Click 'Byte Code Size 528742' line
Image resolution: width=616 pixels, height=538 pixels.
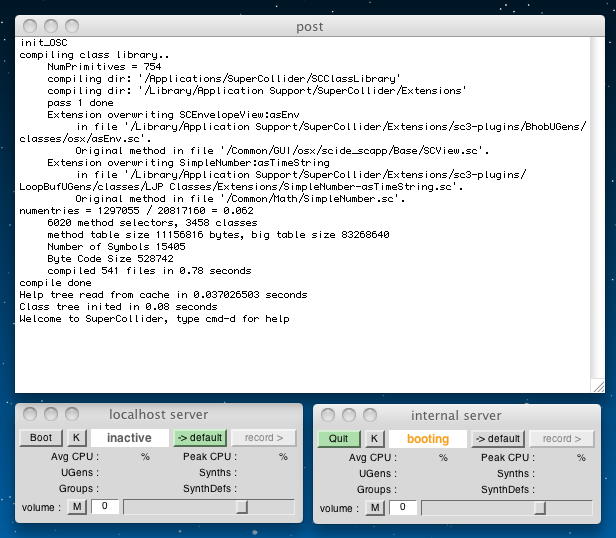point(110,259)
